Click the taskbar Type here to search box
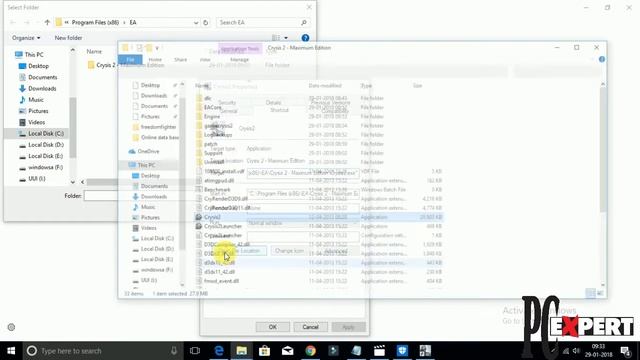 coord(102,351)
